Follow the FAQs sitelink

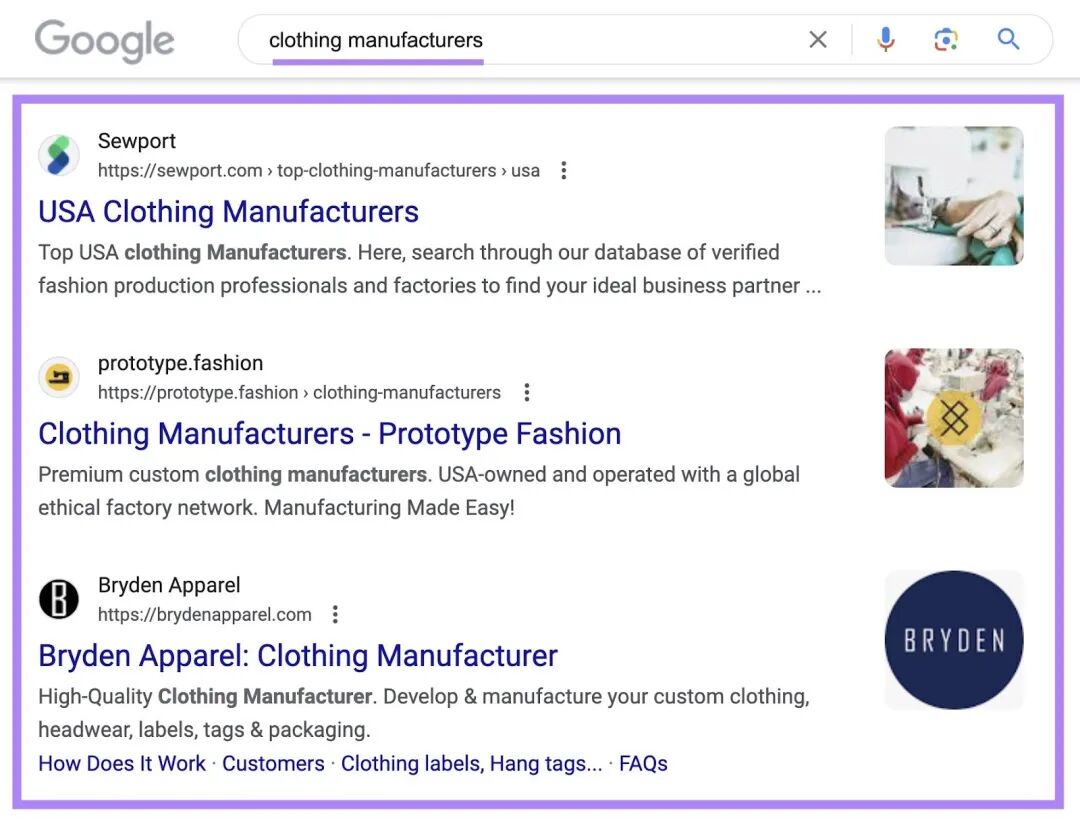coord(643,763)
